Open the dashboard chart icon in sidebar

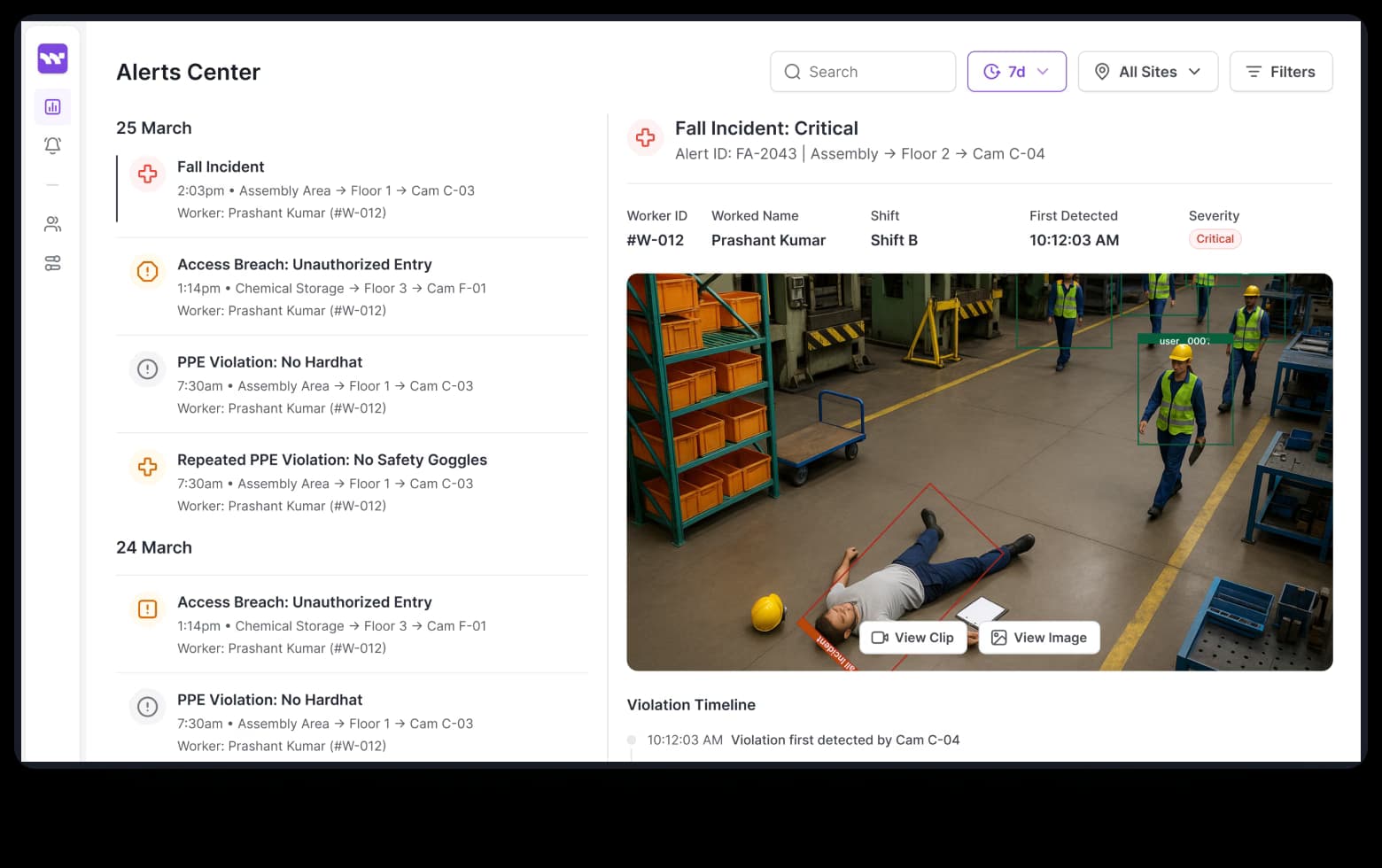(52, 107)
